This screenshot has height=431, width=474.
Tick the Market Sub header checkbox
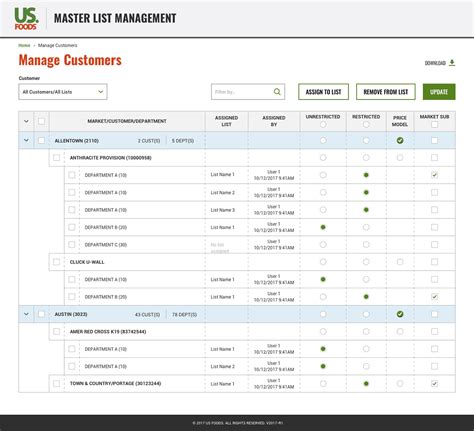[434, 124]
